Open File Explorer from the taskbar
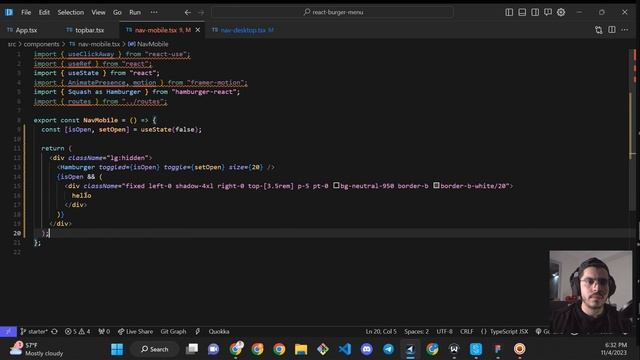 (x=301, y=349)
